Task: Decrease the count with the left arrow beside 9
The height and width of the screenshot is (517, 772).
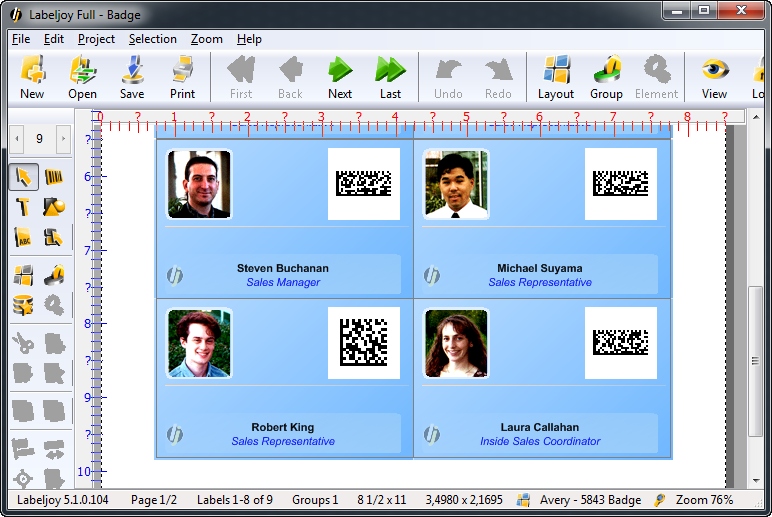Action: 17,139
